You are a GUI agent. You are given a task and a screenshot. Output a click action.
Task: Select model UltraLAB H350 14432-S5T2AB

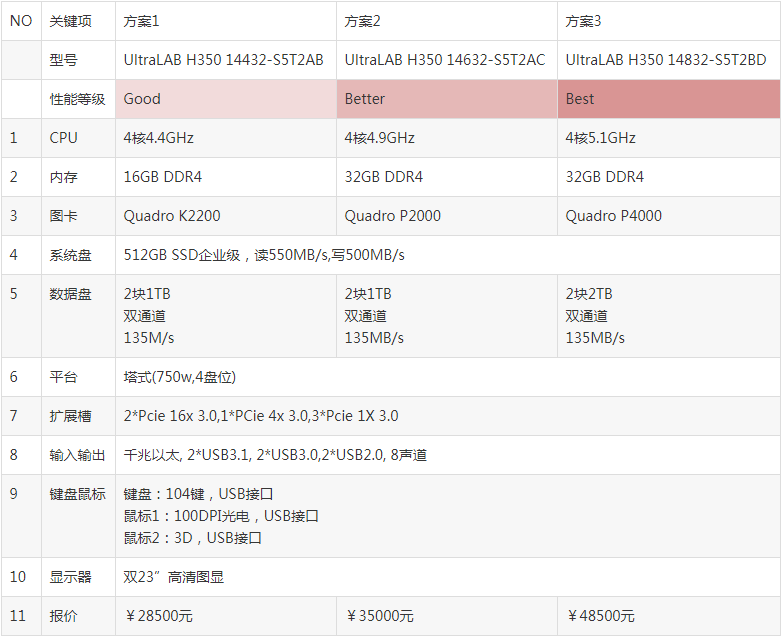224,60
